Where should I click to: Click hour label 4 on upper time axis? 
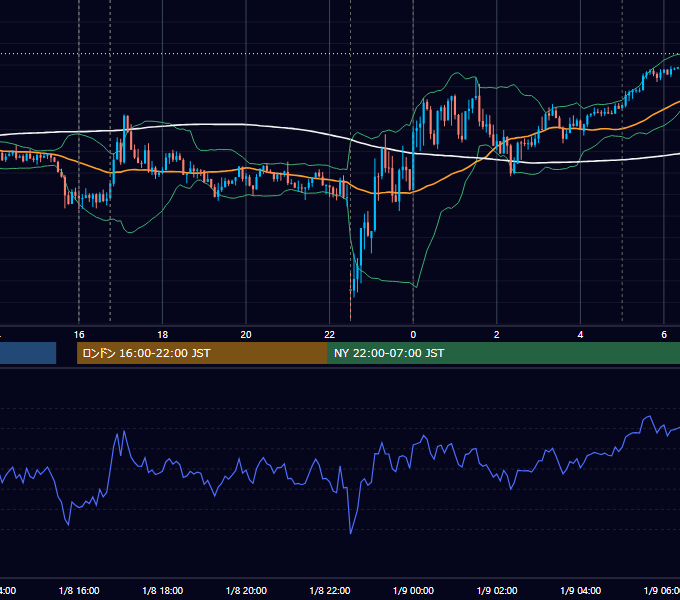pyautogui.click(x=580, y=335)
